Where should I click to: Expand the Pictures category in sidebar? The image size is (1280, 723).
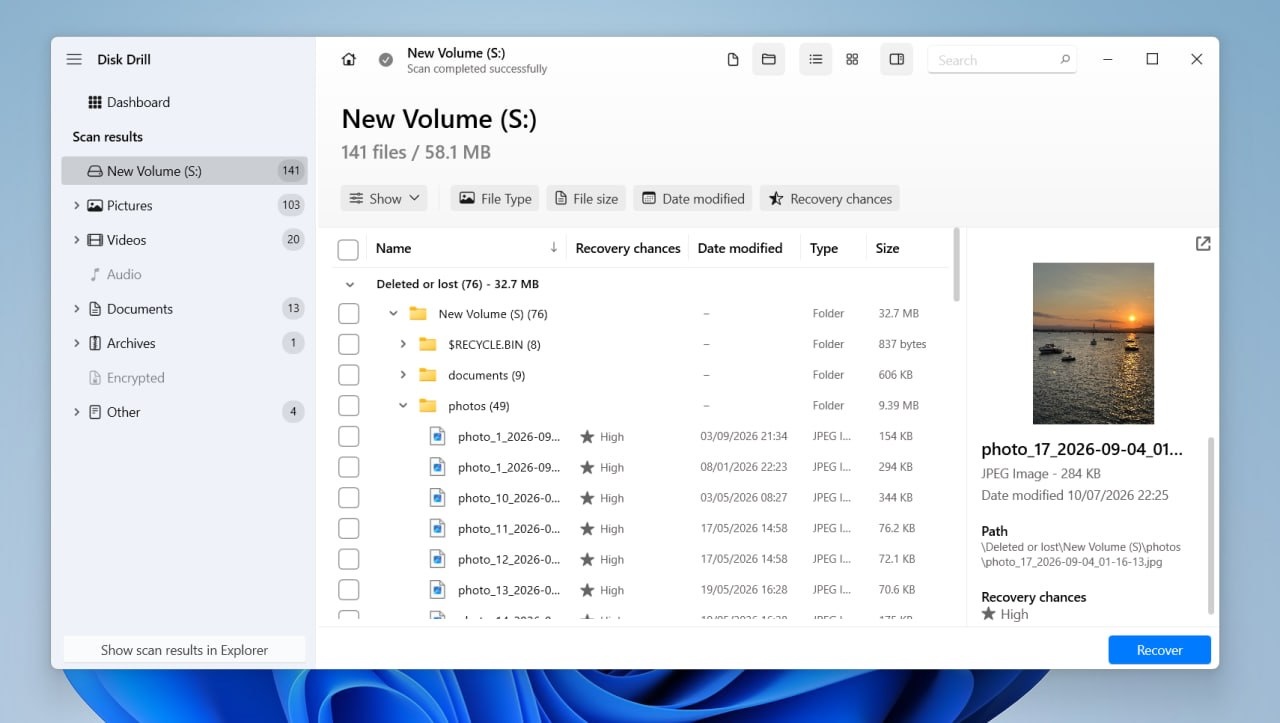pos(76,205)
